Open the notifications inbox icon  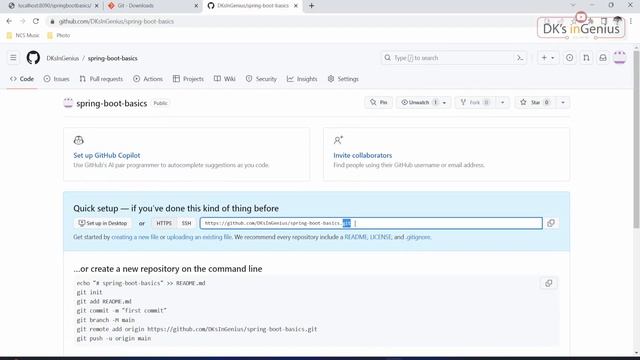603,58
